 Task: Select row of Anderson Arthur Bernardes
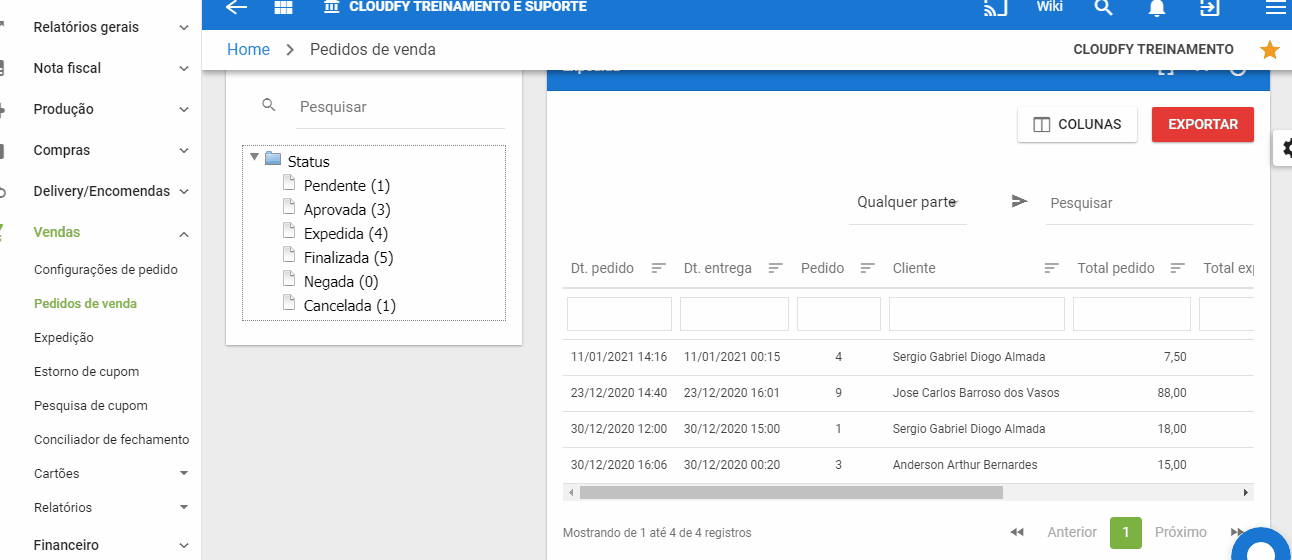tap(908, 465)
